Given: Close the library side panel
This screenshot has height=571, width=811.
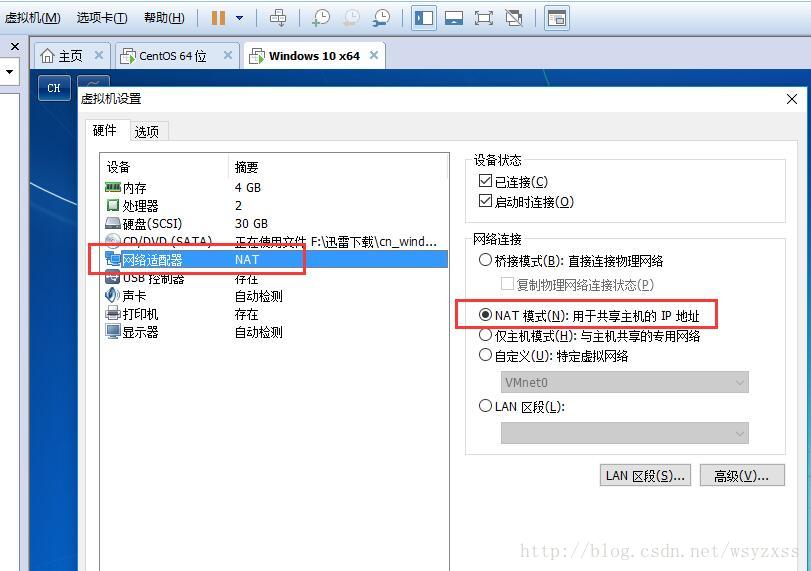Looking at the screenshot, I should [x=14, y=47].
